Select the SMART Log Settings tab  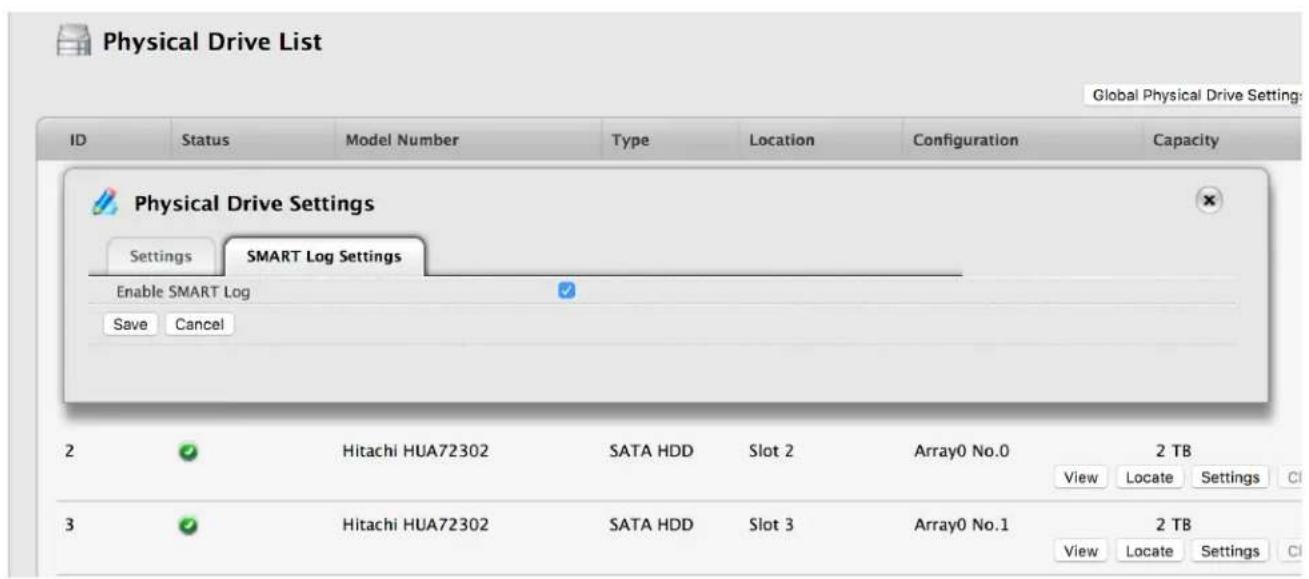coord(324,256)
